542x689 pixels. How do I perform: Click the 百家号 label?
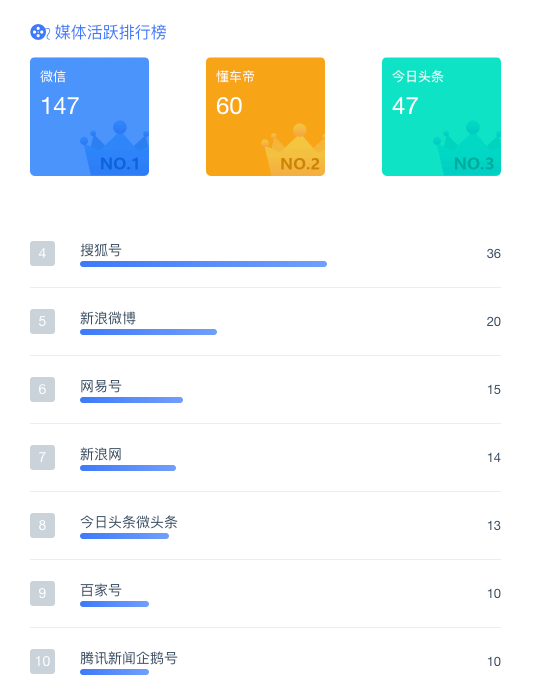click(x=101, y=590)
